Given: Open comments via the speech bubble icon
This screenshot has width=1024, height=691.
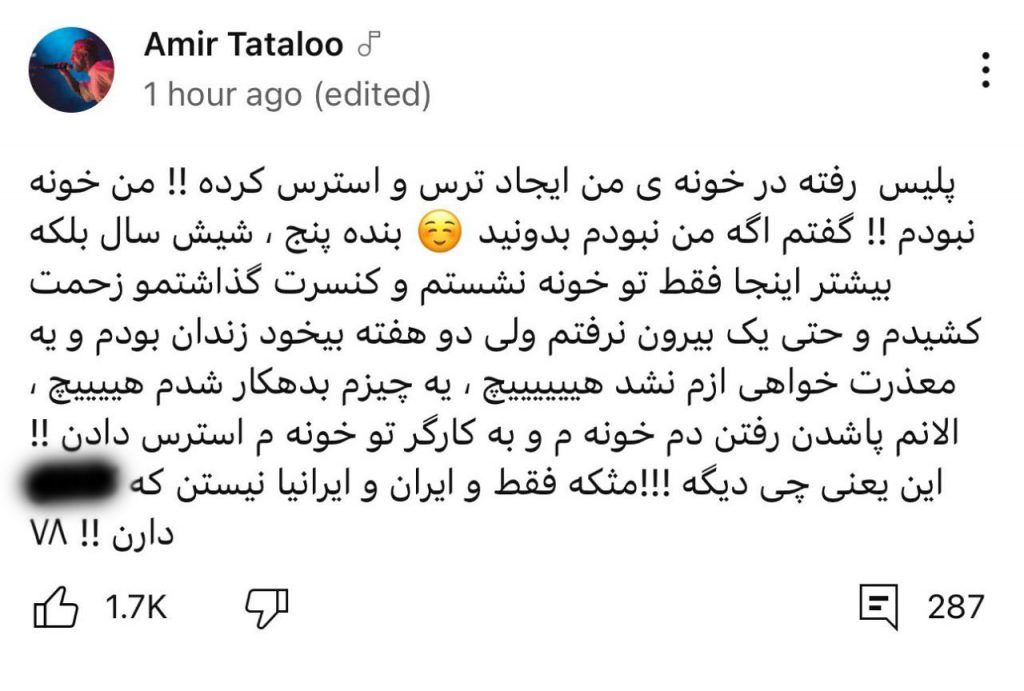Looking at the screenshot, I should coord(880,607).
